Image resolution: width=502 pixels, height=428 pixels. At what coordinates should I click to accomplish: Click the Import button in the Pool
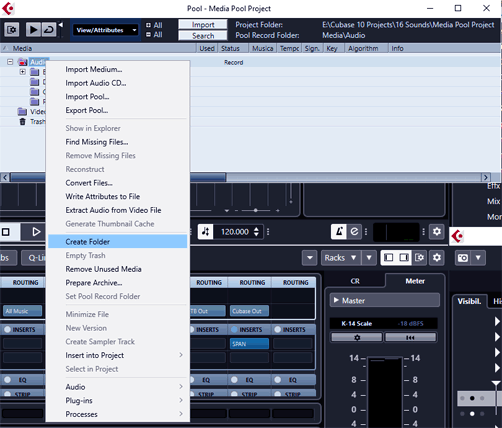pyautogui.click(x=203, y=25)
